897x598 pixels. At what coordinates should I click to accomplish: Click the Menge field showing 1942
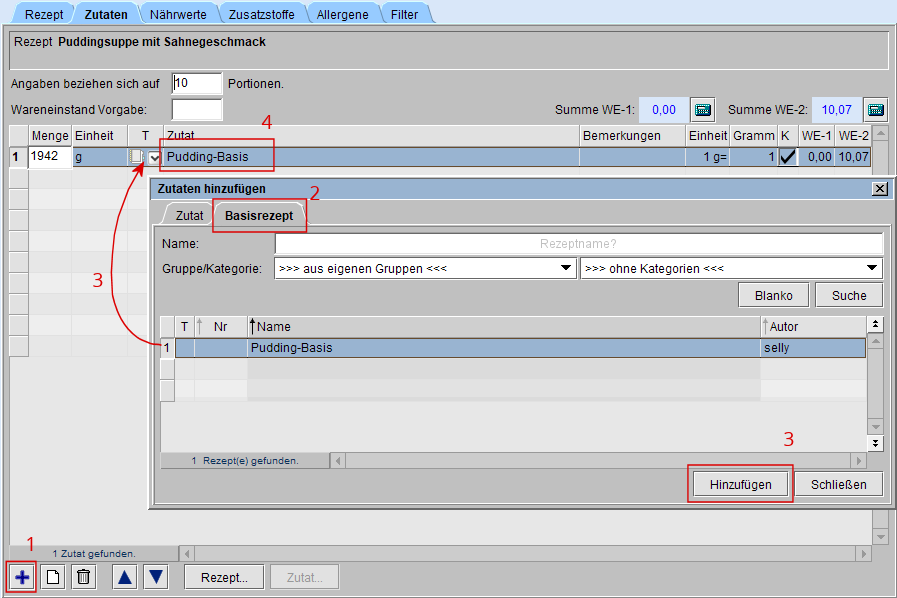[x=50, y=156]
